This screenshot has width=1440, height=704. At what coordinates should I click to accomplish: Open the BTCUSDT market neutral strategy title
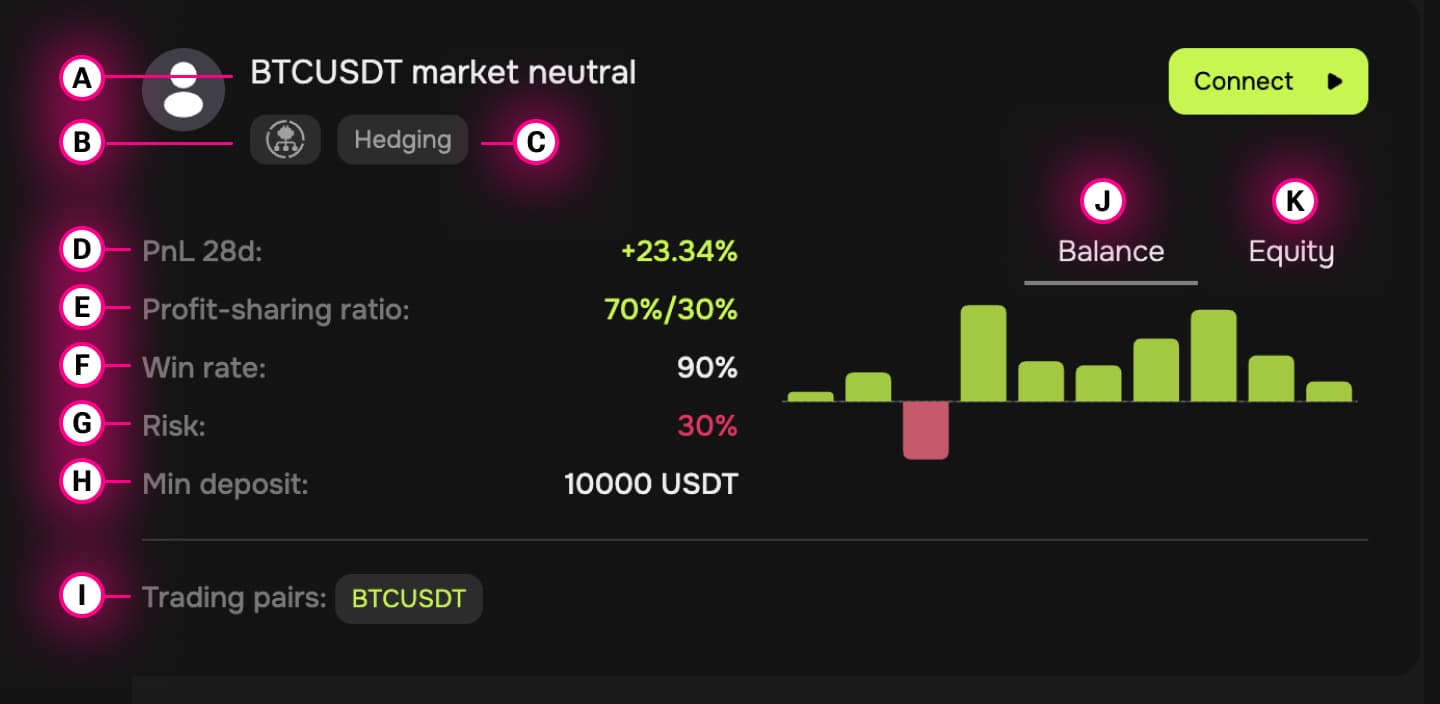443,73
